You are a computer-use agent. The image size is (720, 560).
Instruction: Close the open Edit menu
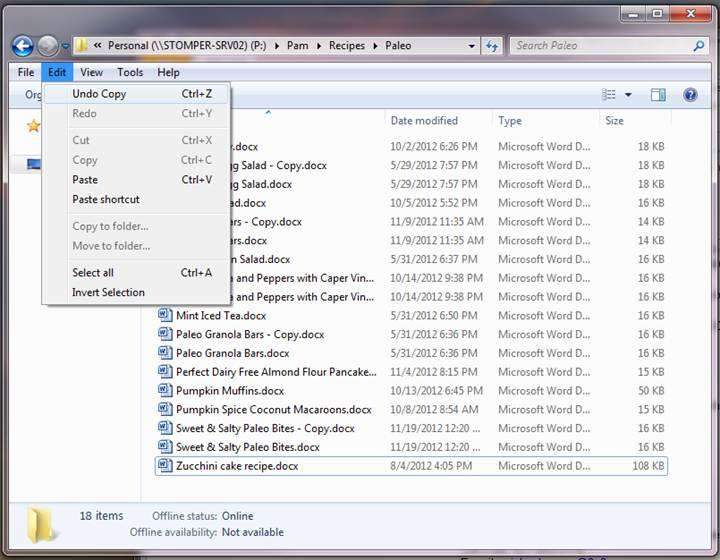[57, 72]
